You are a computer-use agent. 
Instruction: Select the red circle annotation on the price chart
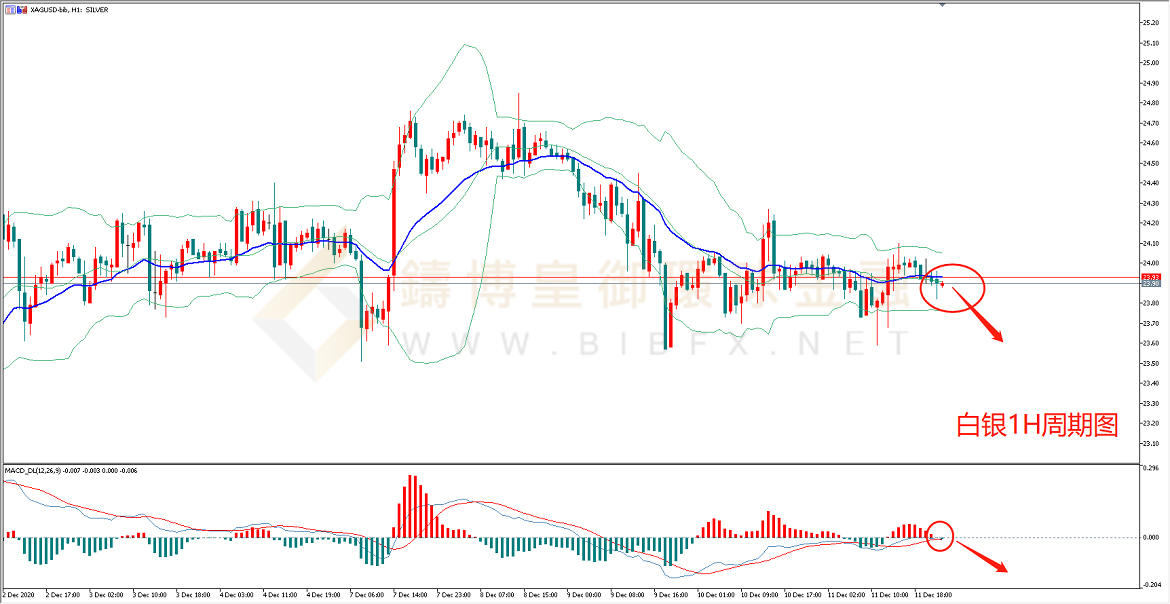pyautogui.click(x=952, y=285)
